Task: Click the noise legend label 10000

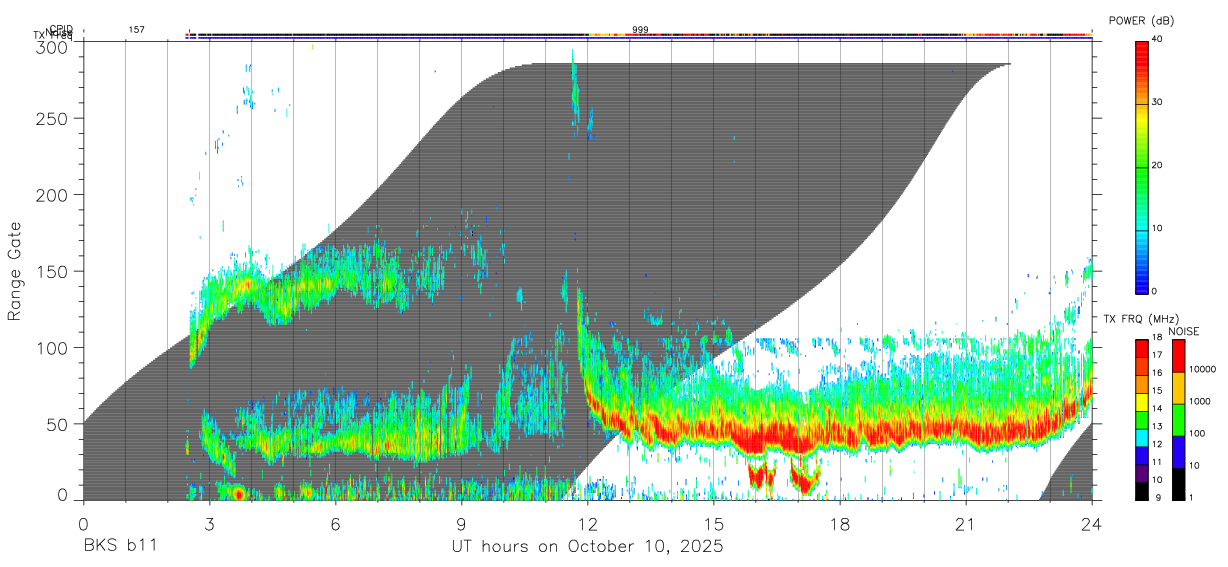Action: pyautogui.click(x=1202, y=370)
